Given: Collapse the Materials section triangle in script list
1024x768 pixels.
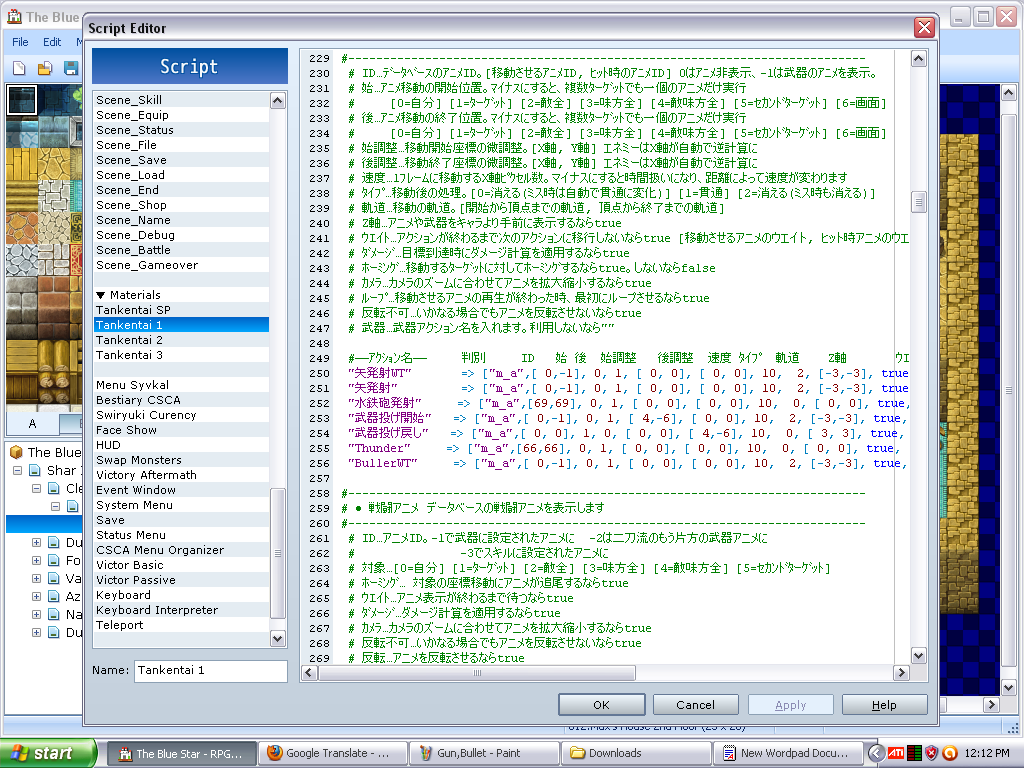Looking at the screenshot, I should (101, 295).
